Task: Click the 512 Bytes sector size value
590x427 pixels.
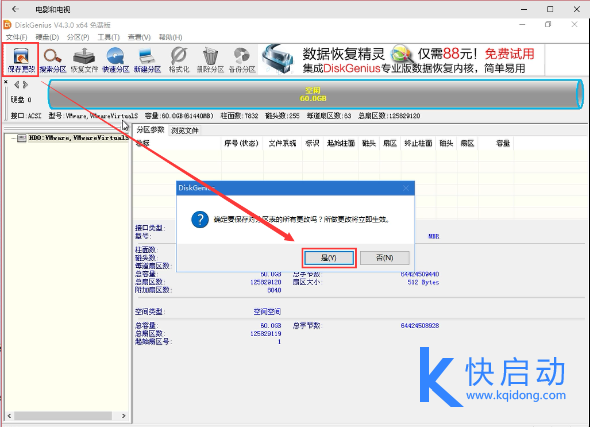Action: coord(423,282)
